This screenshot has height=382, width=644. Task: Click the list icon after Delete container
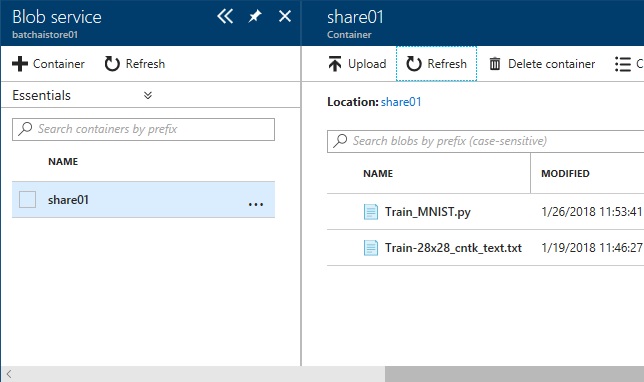click(623, 64)
